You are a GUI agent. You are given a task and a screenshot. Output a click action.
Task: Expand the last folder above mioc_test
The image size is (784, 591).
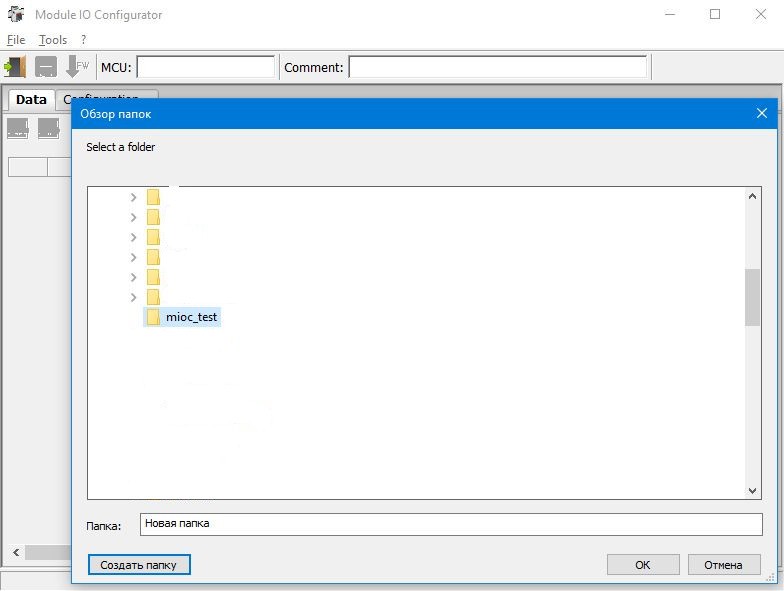tap(133, 298)
